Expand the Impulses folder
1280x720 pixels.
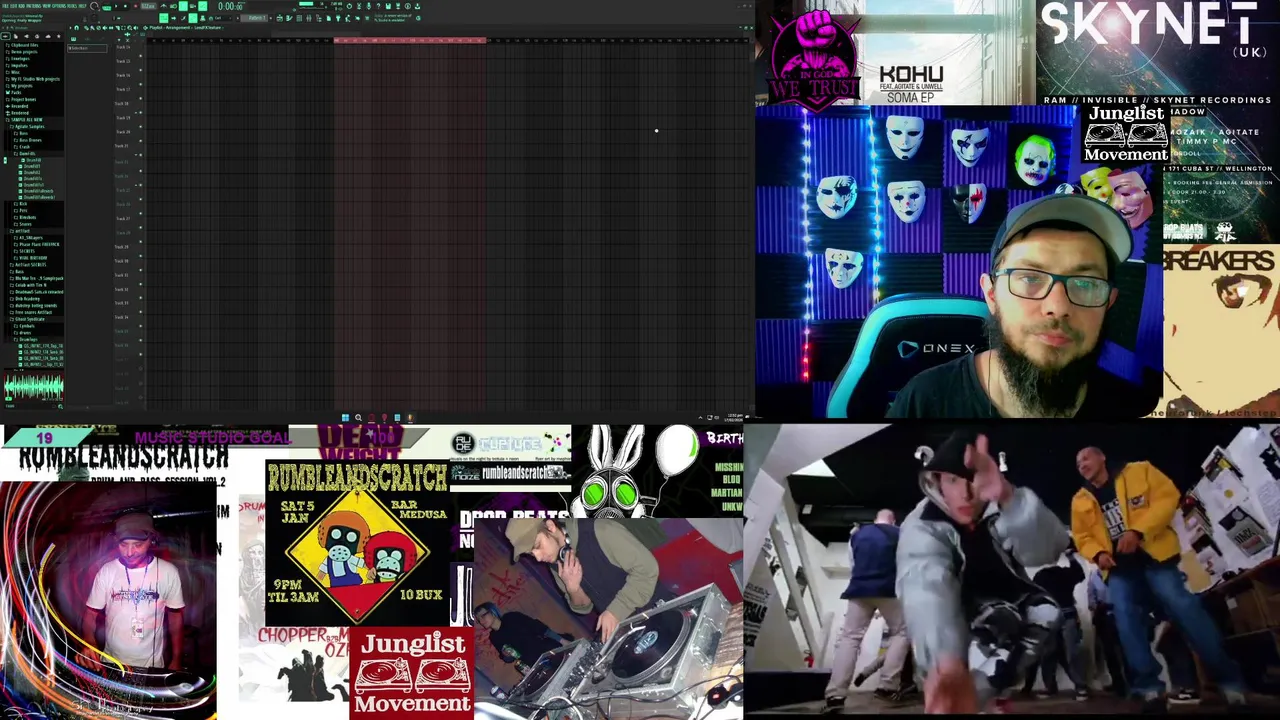18,65
